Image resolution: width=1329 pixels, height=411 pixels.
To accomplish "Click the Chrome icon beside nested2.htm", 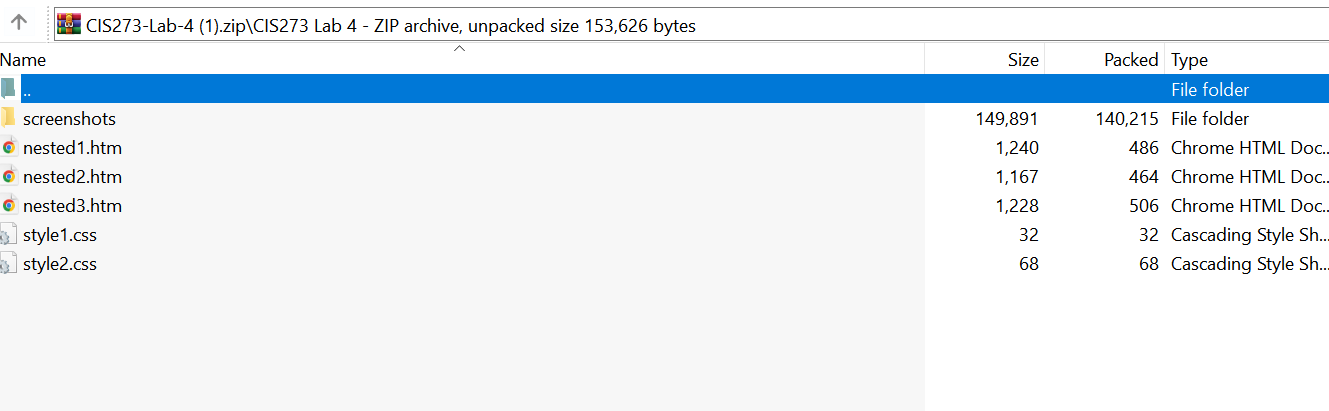I will tap(8, 177).
